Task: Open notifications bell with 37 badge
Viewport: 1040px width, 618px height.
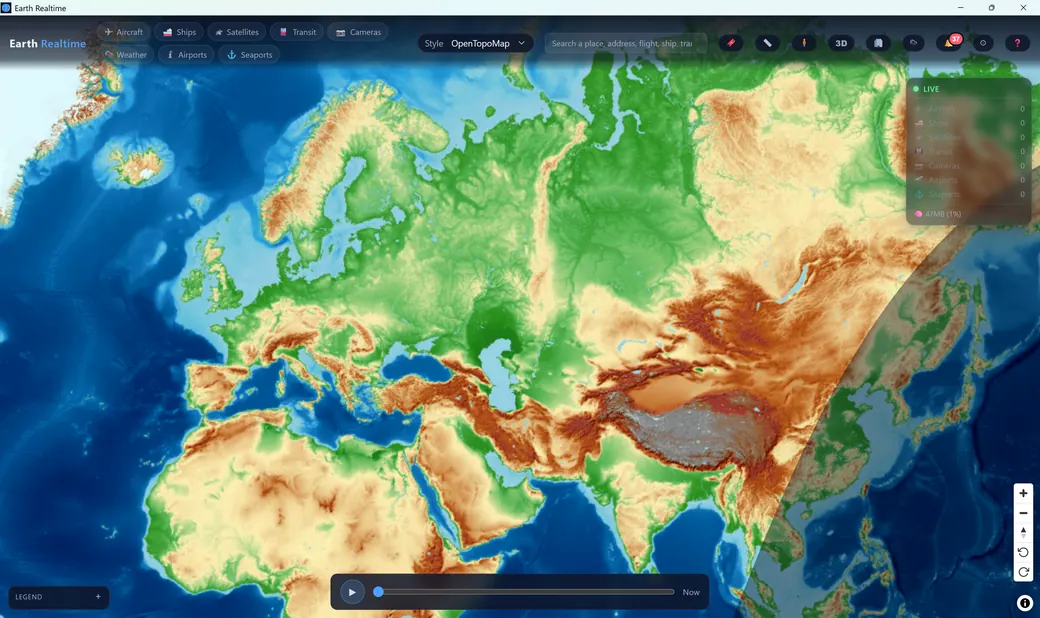Action: pyautogui.click(x=950, y=43)
